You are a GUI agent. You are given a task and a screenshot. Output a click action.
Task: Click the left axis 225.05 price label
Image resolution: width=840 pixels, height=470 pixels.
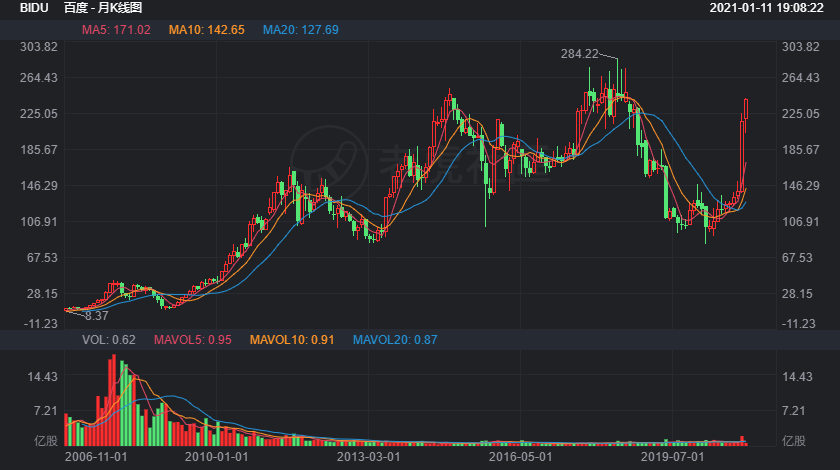tap(39, 114)
